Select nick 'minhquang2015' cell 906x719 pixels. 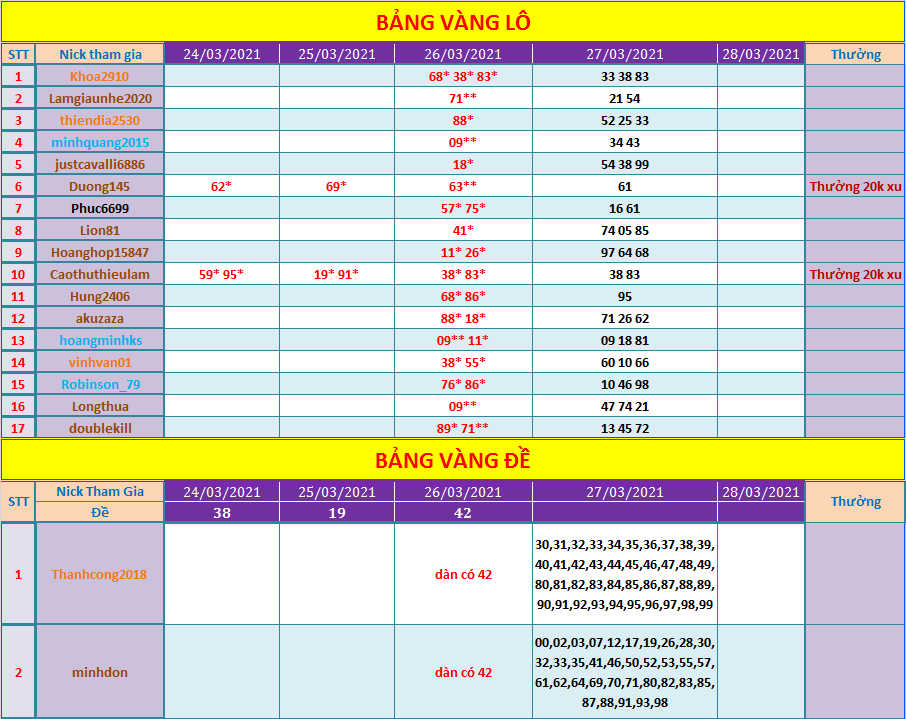(100, 142)
